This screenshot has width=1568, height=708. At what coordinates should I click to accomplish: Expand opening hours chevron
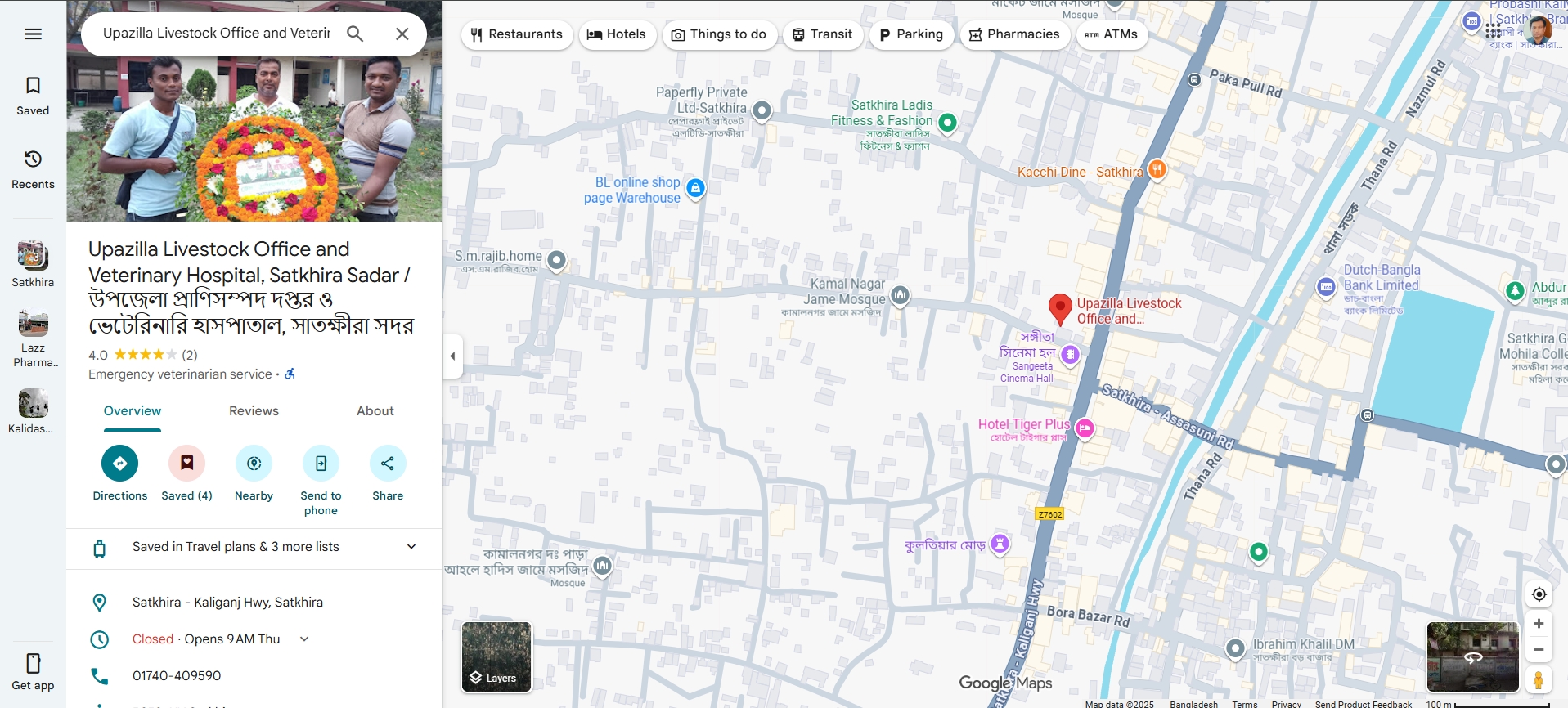304,639
